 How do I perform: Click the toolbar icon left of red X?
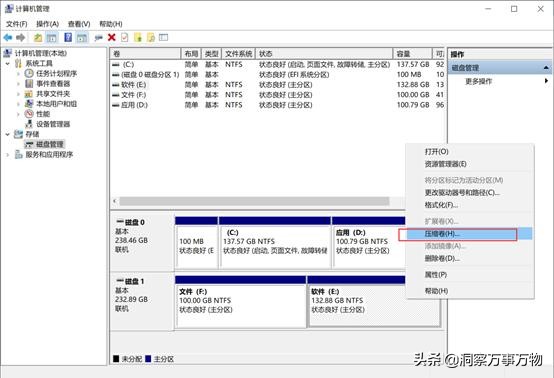[x=99, y=37]
